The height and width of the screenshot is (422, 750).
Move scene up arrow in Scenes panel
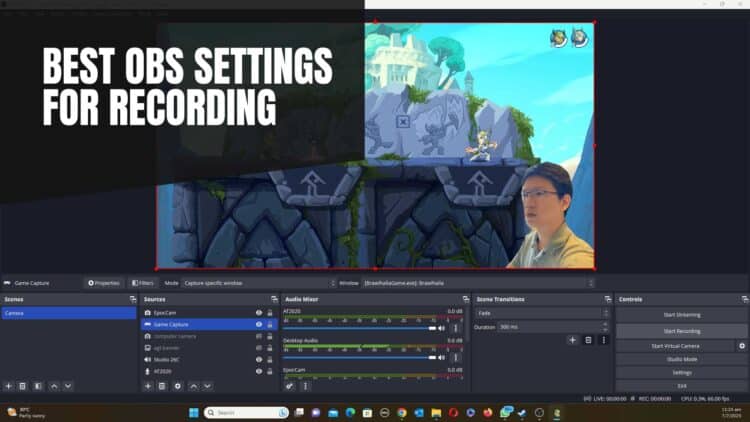pyautogui.click(x=54, y=386)
